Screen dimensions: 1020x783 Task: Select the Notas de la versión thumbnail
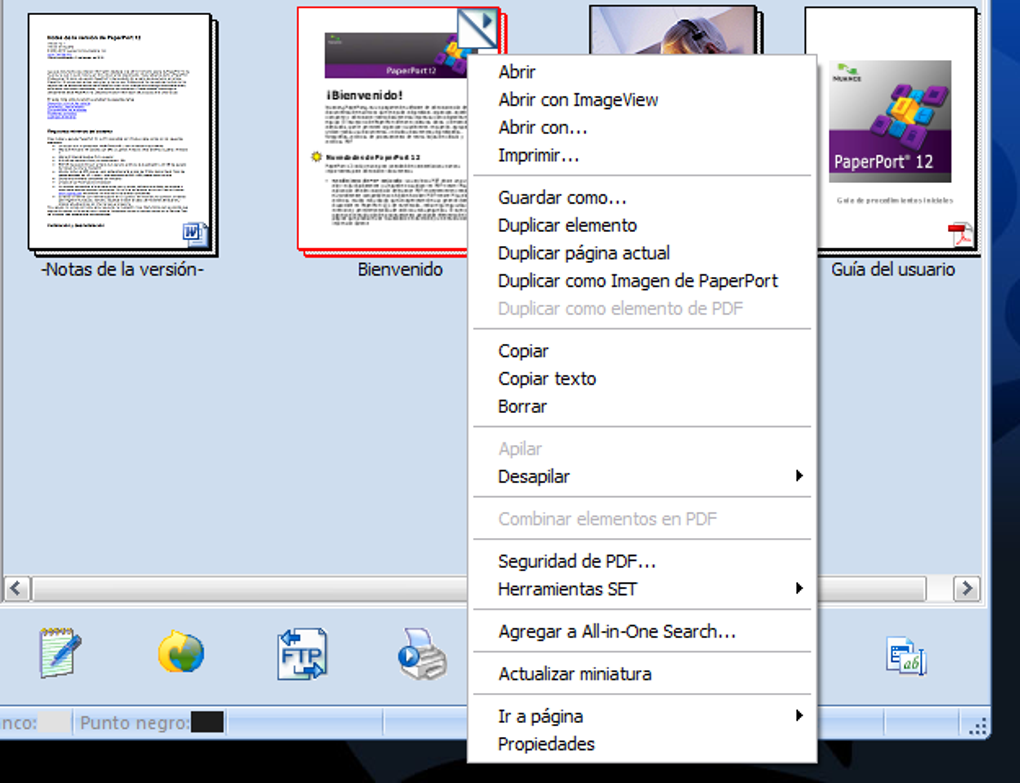123,134
